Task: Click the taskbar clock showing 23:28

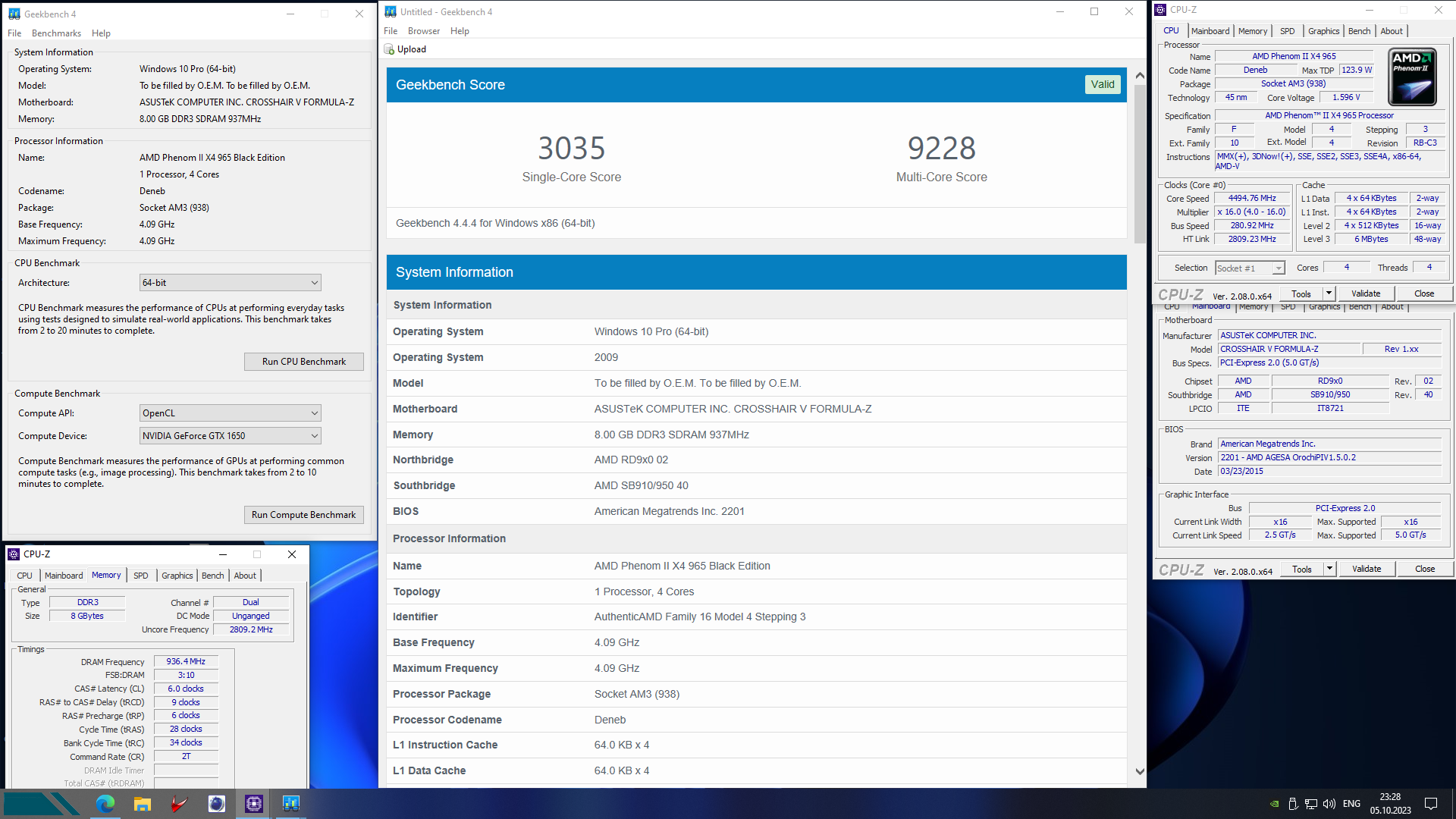Action: tap(1390, 797)
